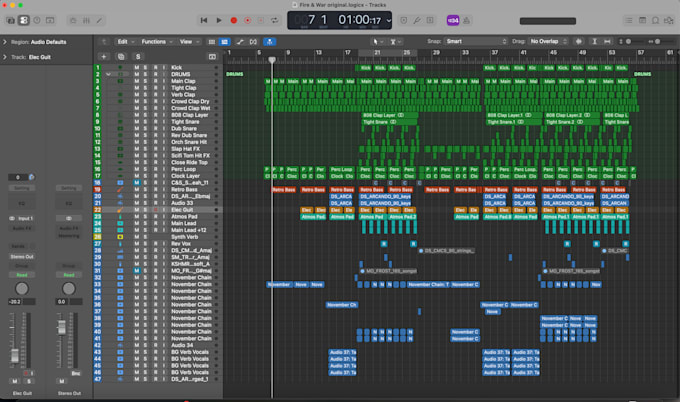The image size is (680, 402).
Task: Toggle the Cycle loop button
Action: pyautogui.click(x=275, y=20)
